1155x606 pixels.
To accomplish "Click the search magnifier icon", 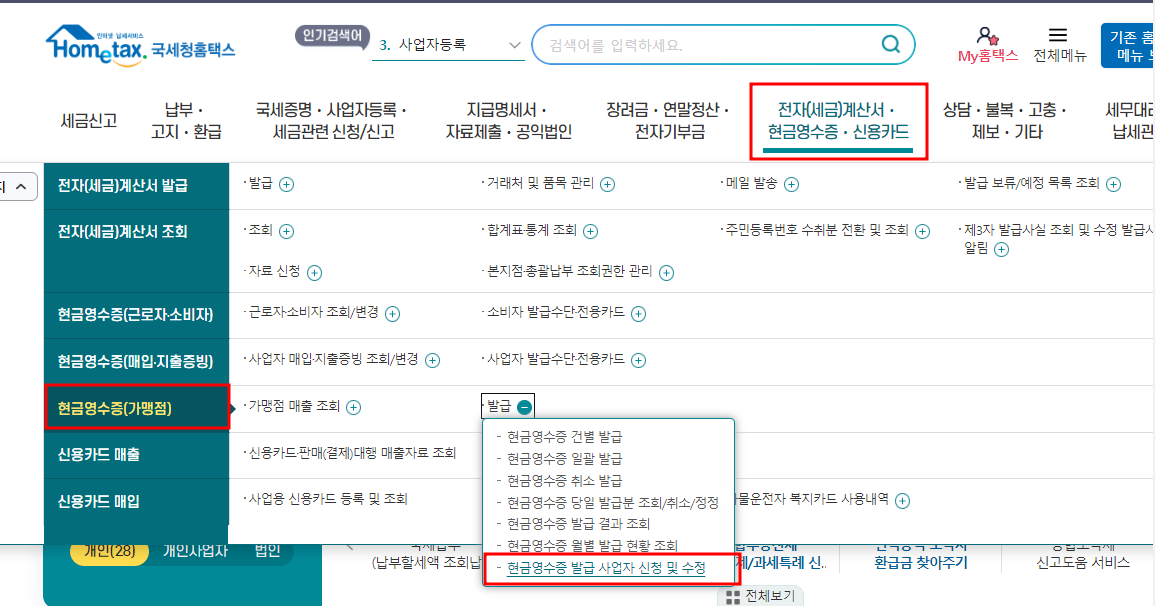I will click(889, 43).
